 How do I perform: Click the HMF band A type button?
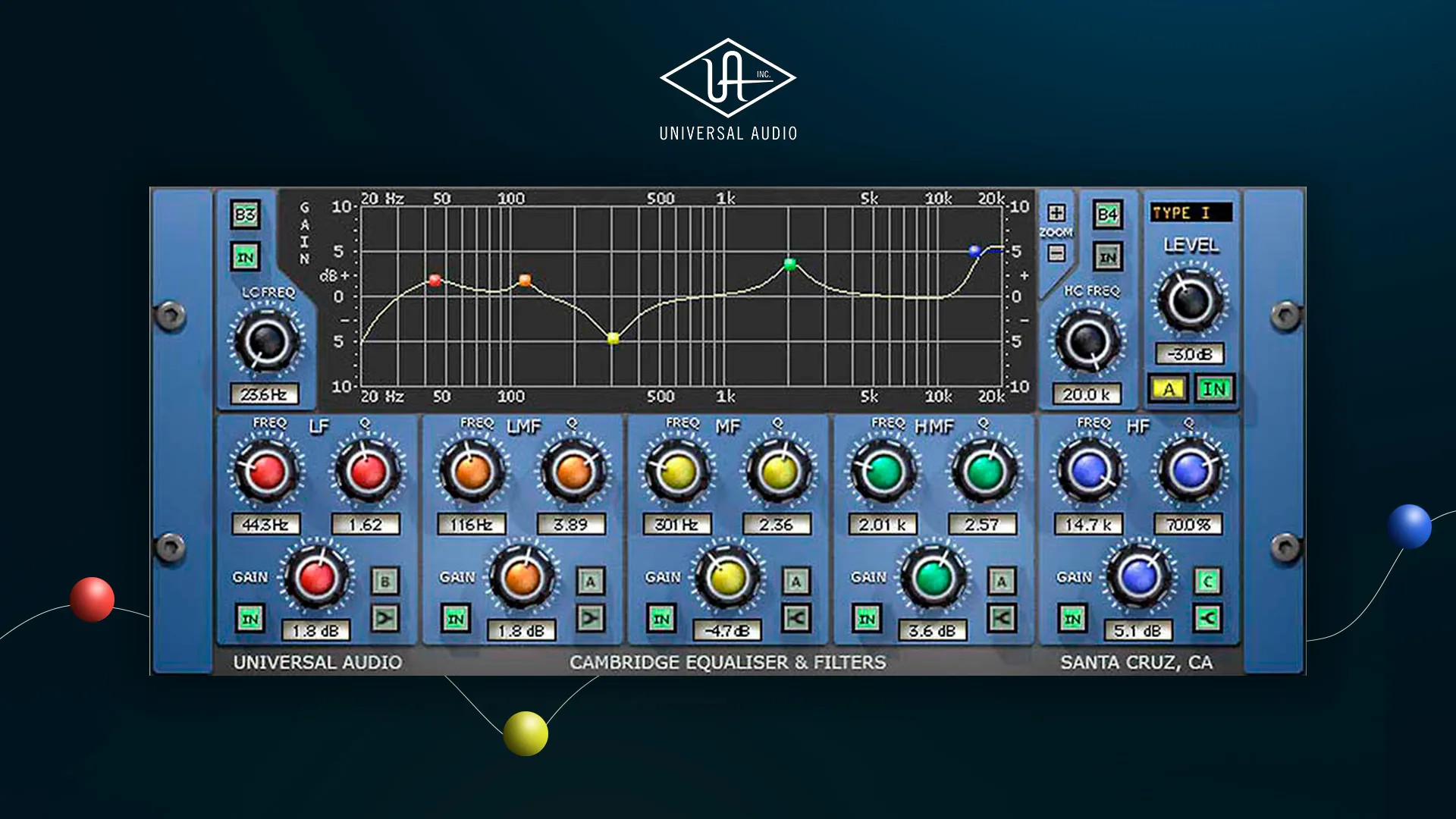1001,582
